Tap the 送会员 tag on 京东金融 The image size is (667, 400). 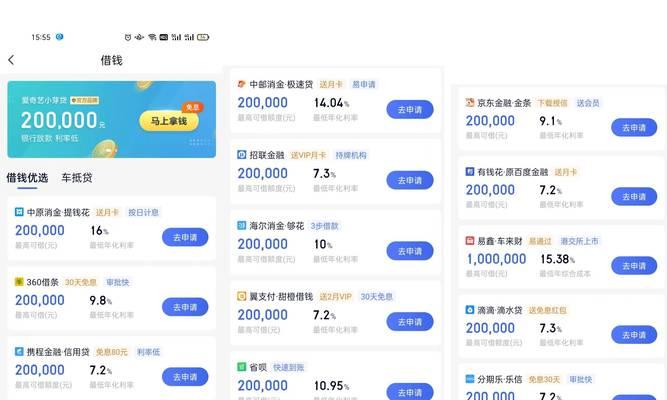tap(588, 103)
